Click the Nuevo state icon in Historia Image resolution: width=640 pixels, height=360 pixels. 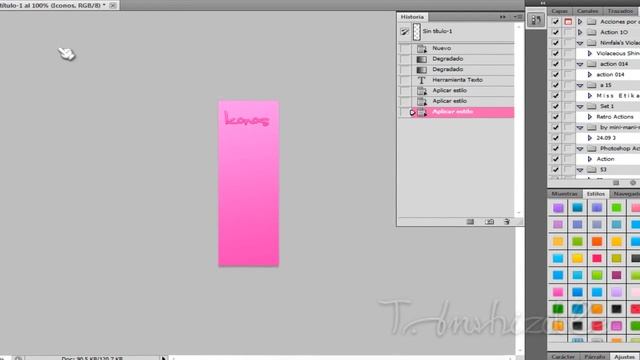[x=422, y=48]
